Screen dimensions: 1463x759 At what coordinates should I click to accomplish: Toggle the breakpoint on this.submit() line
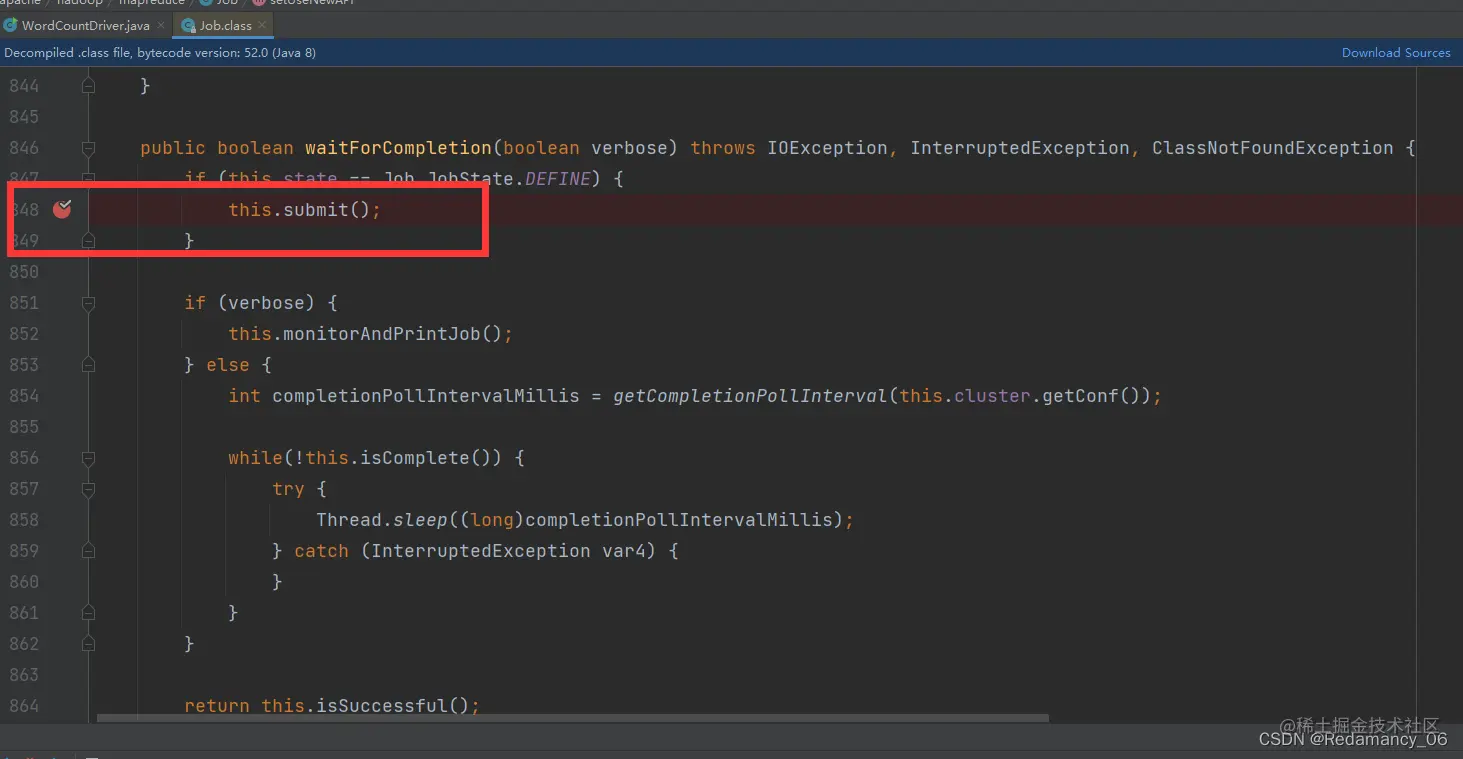[x=62, y=209]
